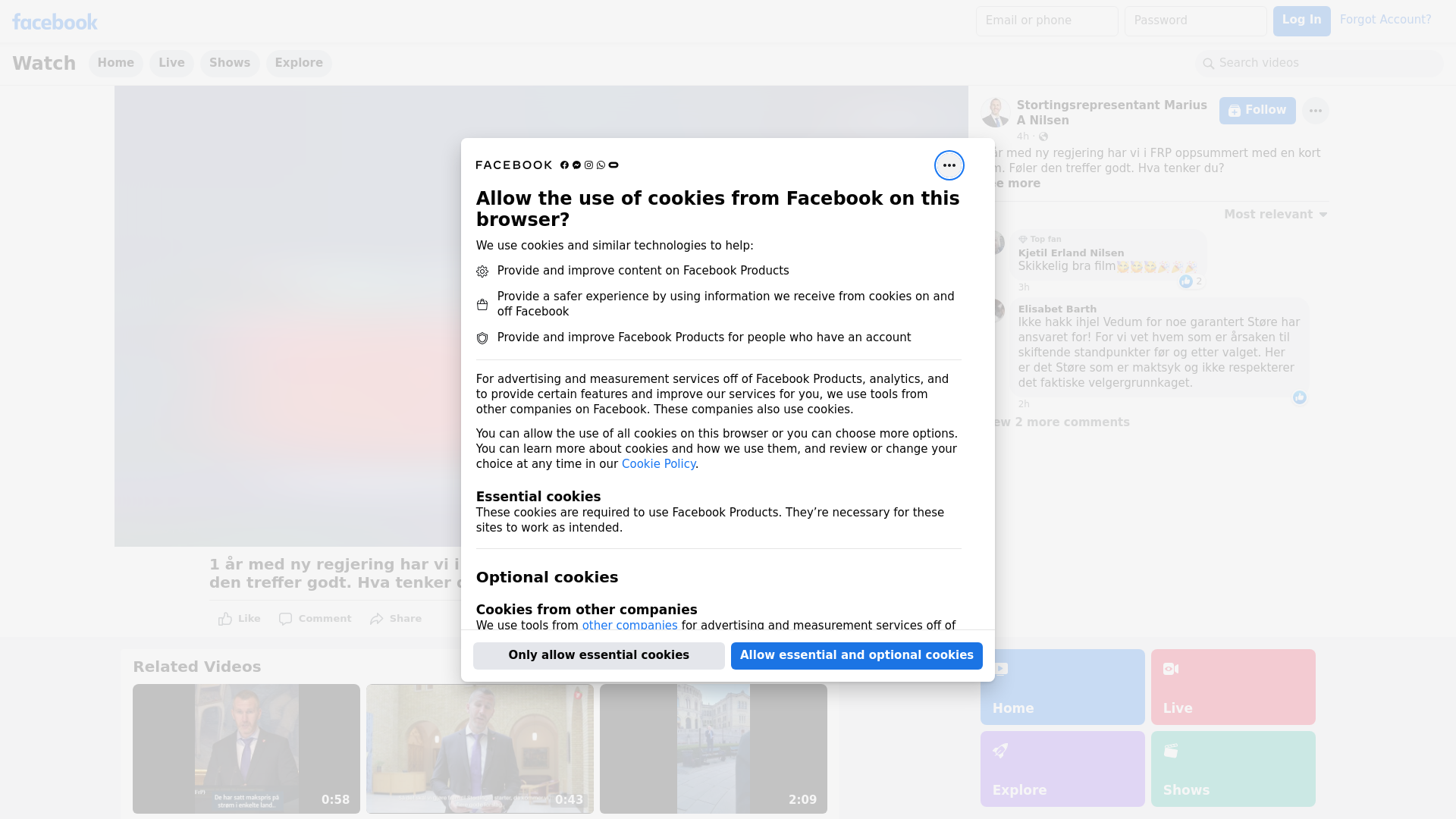Open the related video lasting 0:43
Viewport: 1456px width, 819px height.
click(x=480, y=748)
